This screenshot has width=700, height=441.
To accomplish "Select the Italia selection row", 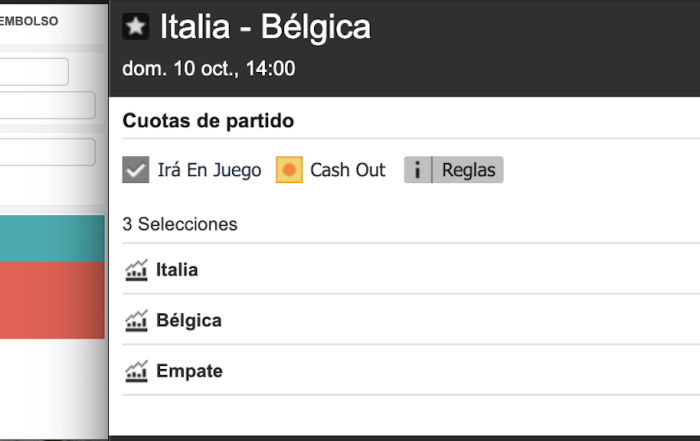I will click(x=411, y=270).
